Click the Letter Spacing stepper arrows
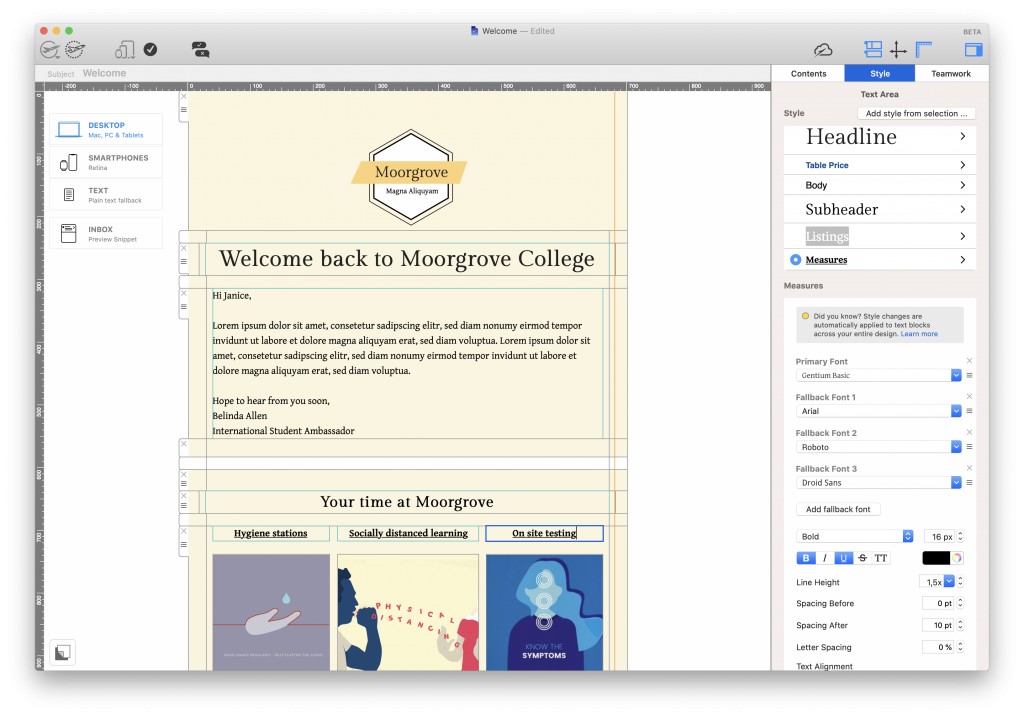The height and width of the screenshot is (717, 1024). [x=960, y=647]
